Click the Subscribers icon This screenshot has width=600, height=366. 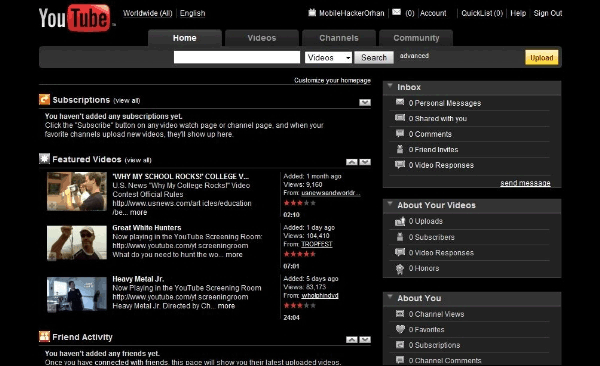pyautogui.click(x=400, y=237)
